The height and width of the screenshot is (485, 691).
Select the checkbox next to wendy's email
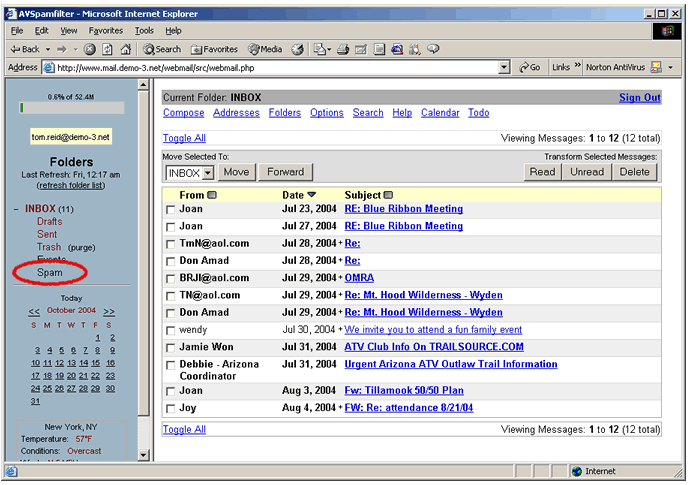(x=170, y=330)
